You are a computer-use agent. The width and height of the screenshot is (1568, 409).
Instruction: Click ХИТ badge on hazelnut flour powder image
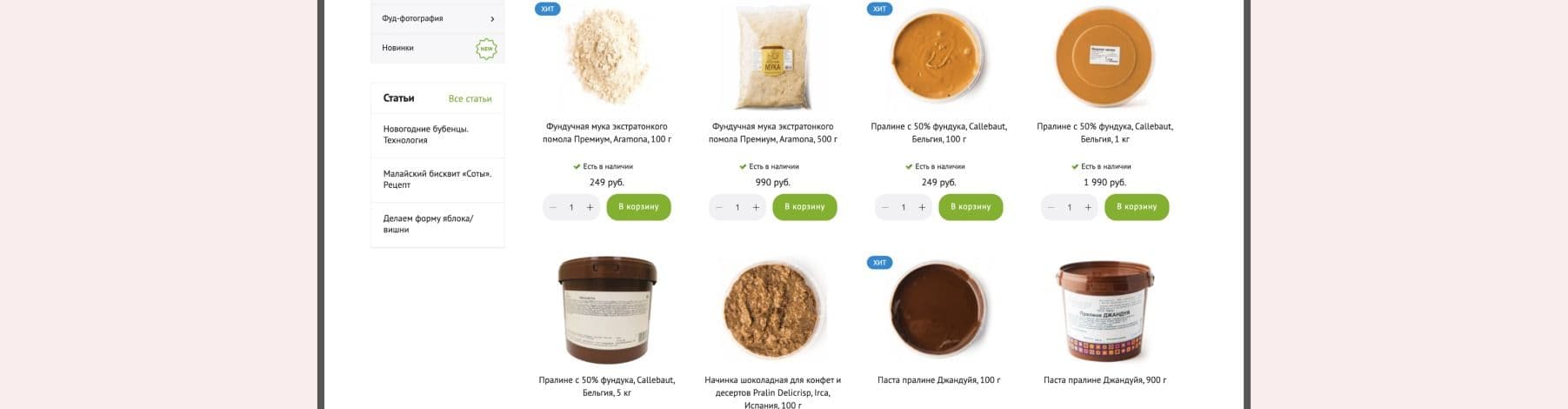pos(547,9)
